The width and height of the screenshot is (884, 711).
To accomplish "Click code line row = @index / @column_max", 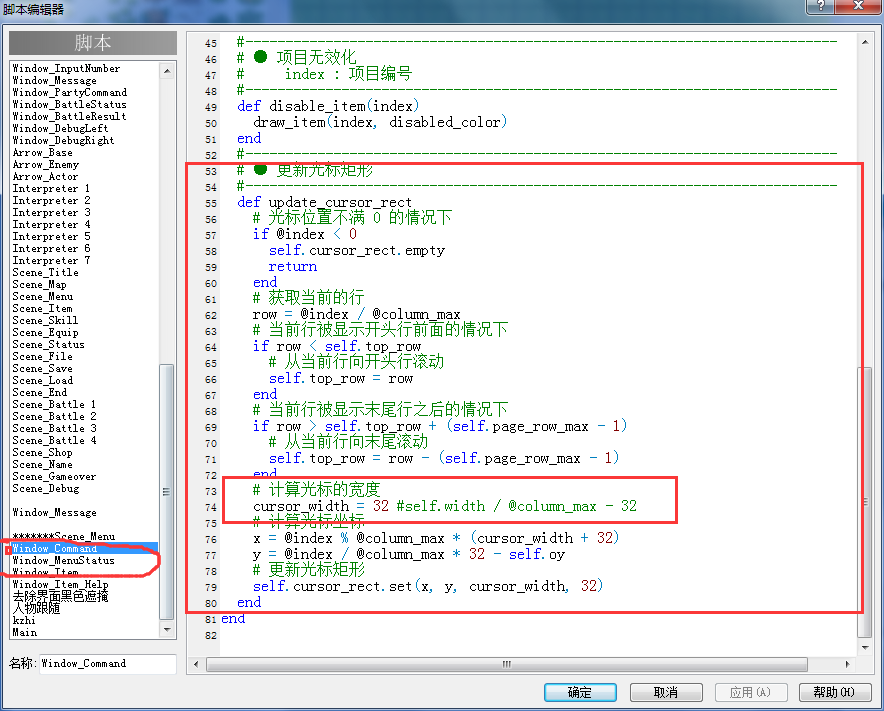I will click(357, 314).
